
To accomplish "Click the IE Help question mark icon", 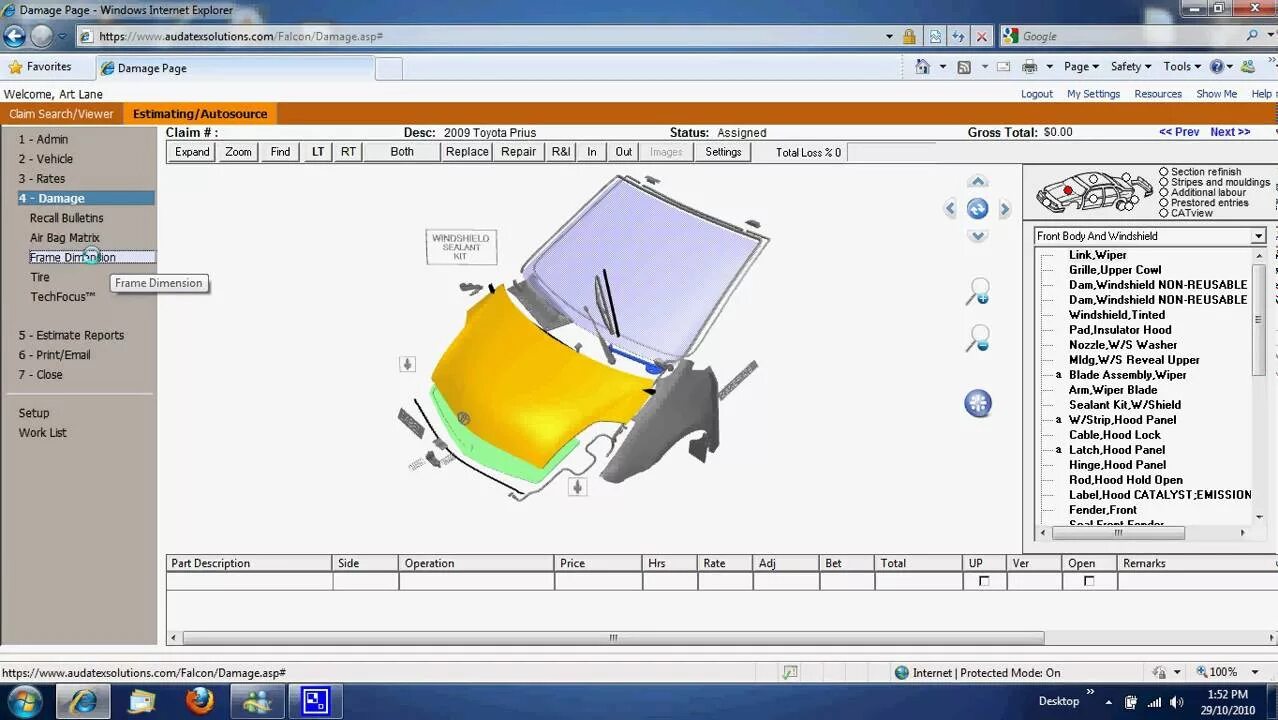I will click(1217, 67).
